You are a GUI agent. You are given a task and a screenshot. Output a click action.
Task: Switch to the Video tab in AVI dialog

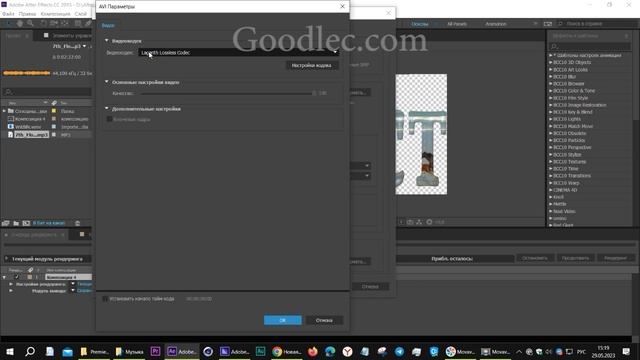[108, 25]
